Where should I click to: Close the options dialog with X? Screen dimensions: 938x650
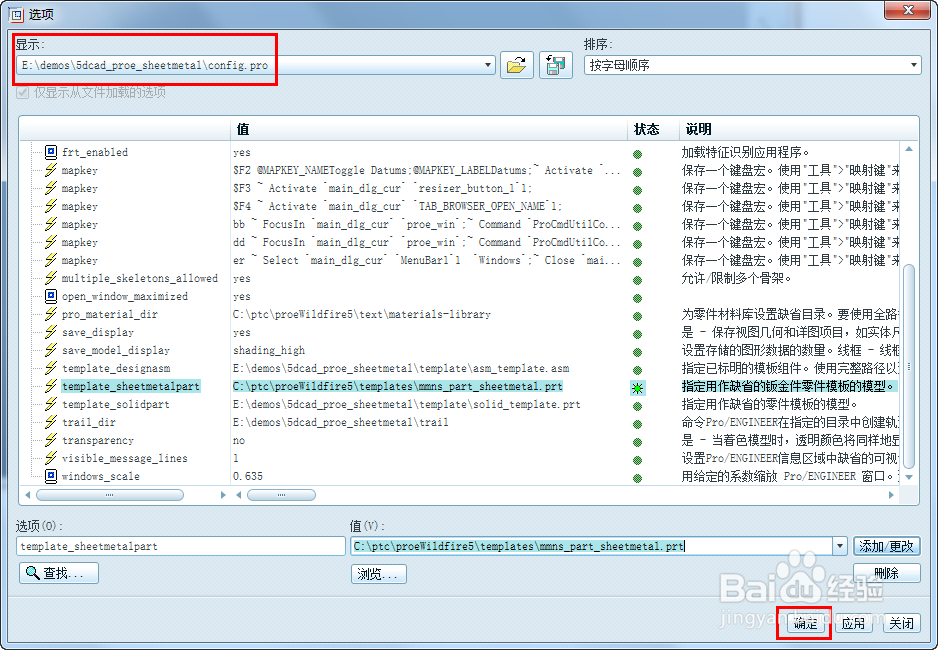click(x=907, y=9)
